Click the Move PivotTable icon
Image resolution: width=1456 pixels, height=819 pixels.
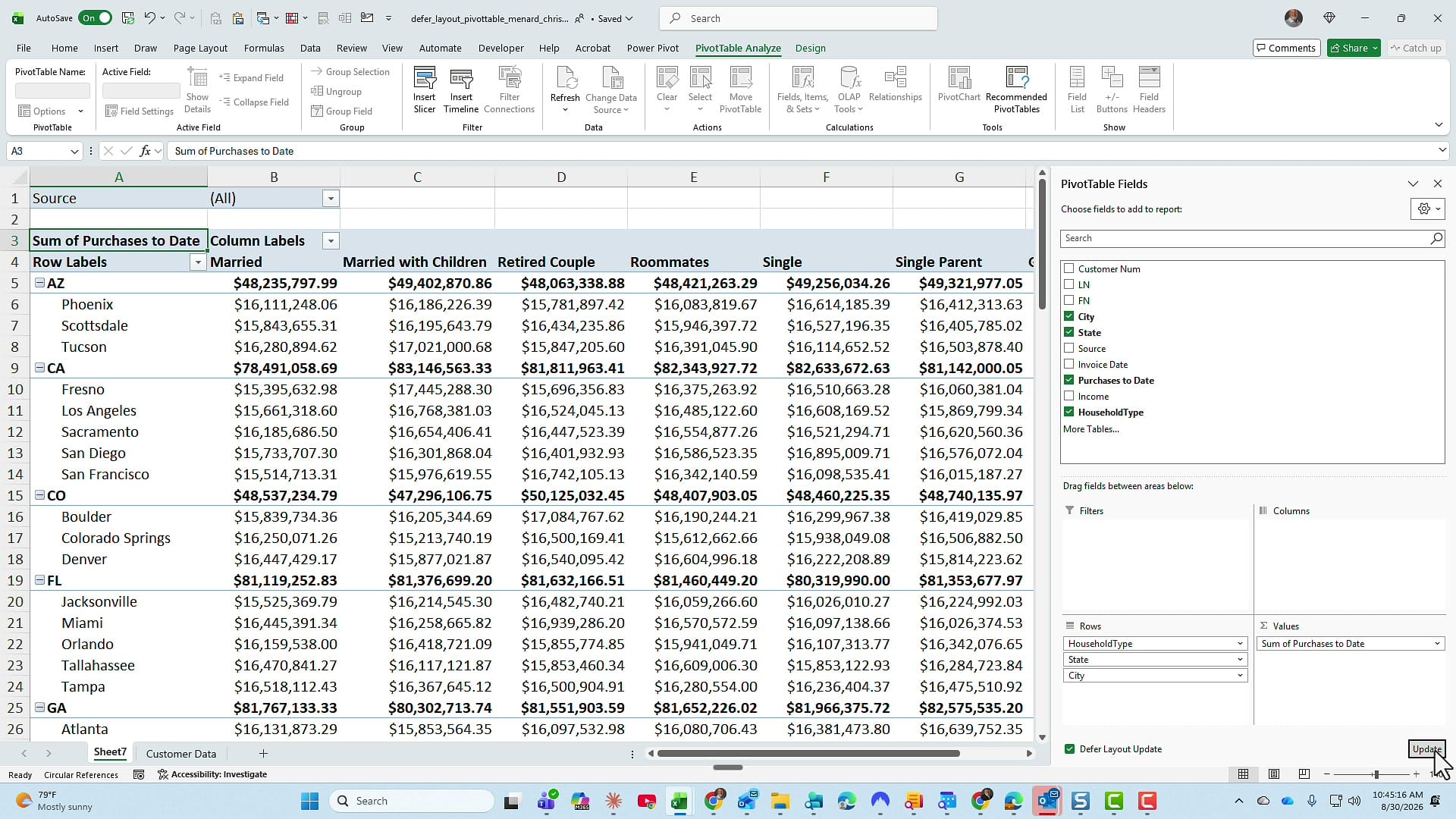click(x=740, y=89)
